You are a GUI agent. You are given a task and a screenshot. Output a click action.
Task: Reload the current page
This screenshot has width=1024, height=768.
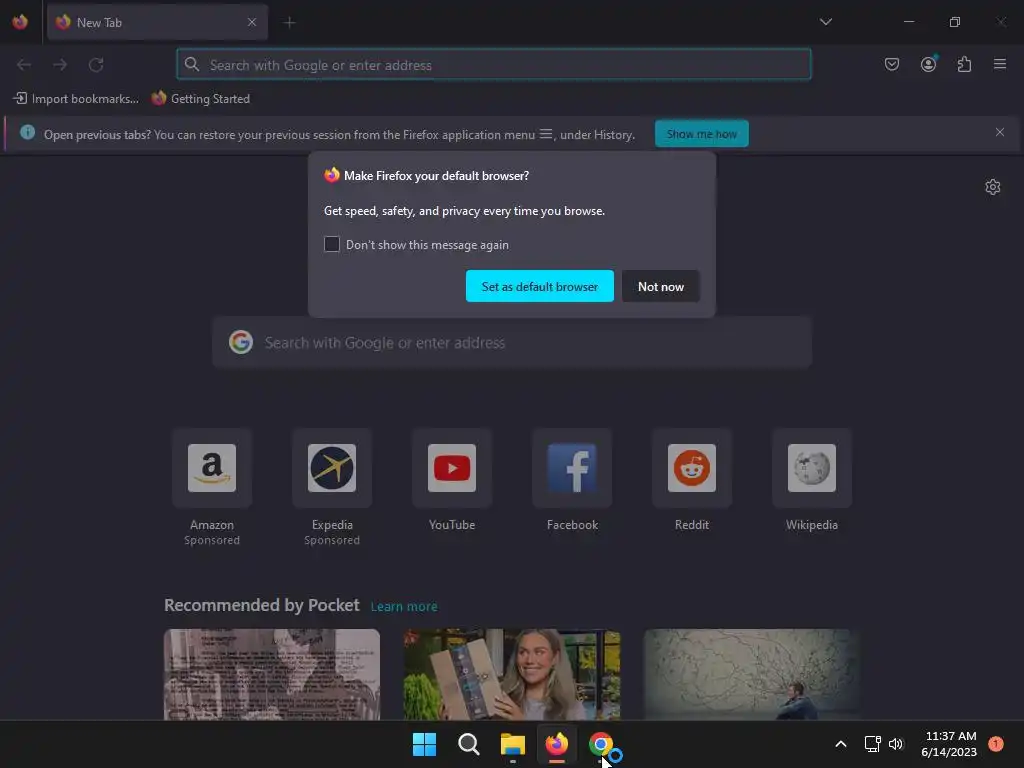pos(96,65)
